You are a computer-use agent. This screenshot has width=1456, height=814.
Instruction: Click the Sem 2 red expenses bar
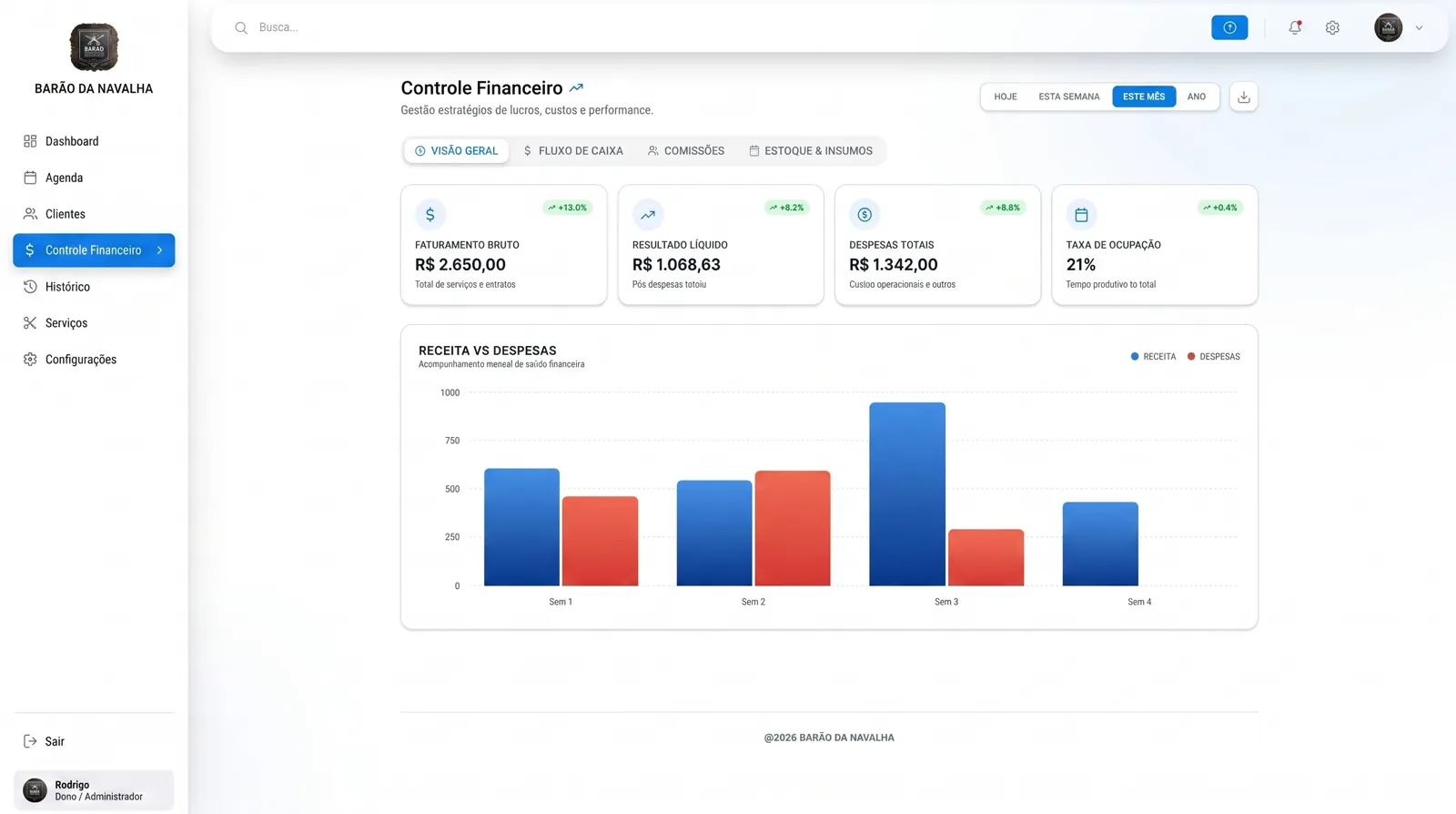tap(793, 528)
